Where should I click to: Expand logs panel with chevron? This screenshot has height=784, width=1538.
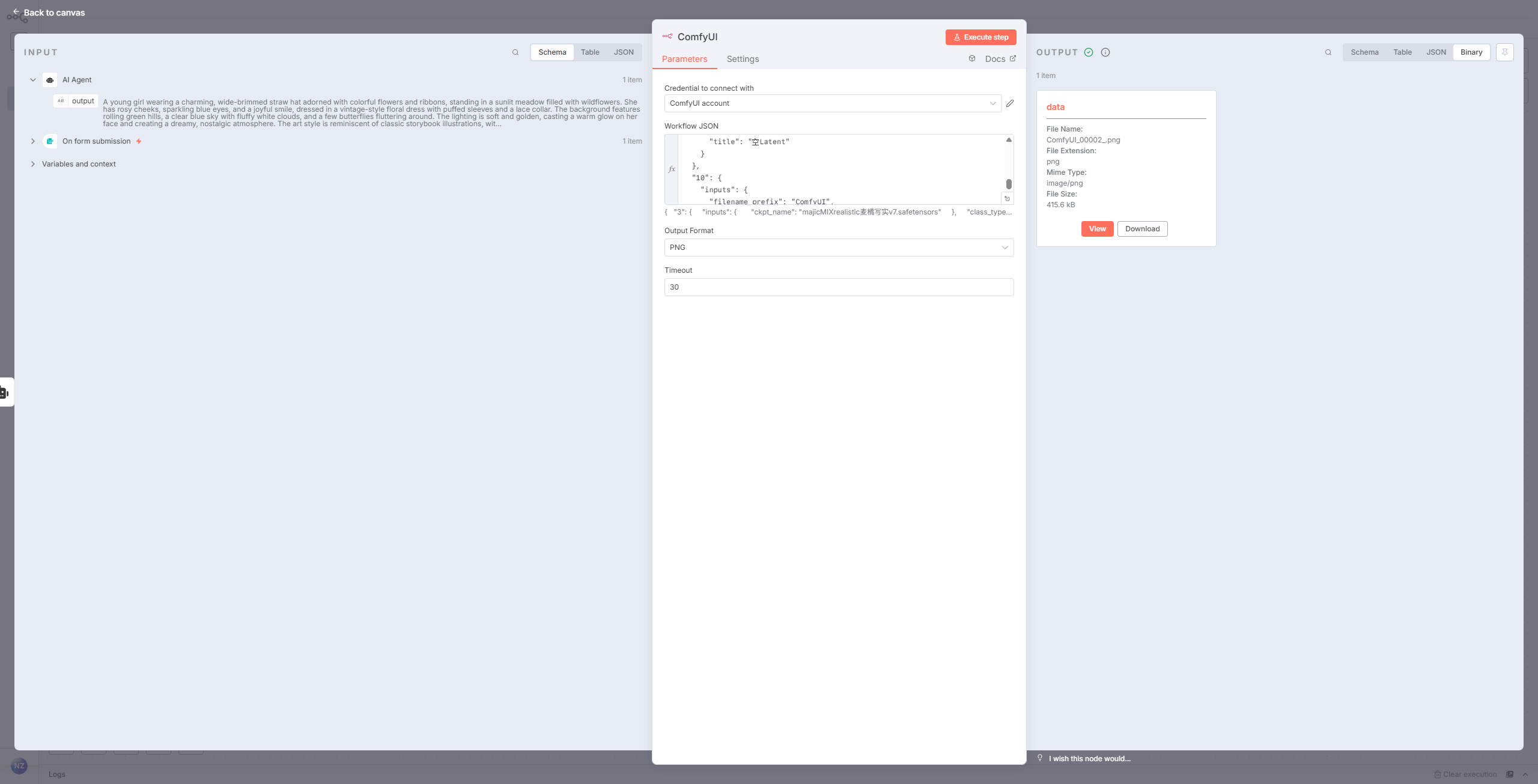[1525, 774]
